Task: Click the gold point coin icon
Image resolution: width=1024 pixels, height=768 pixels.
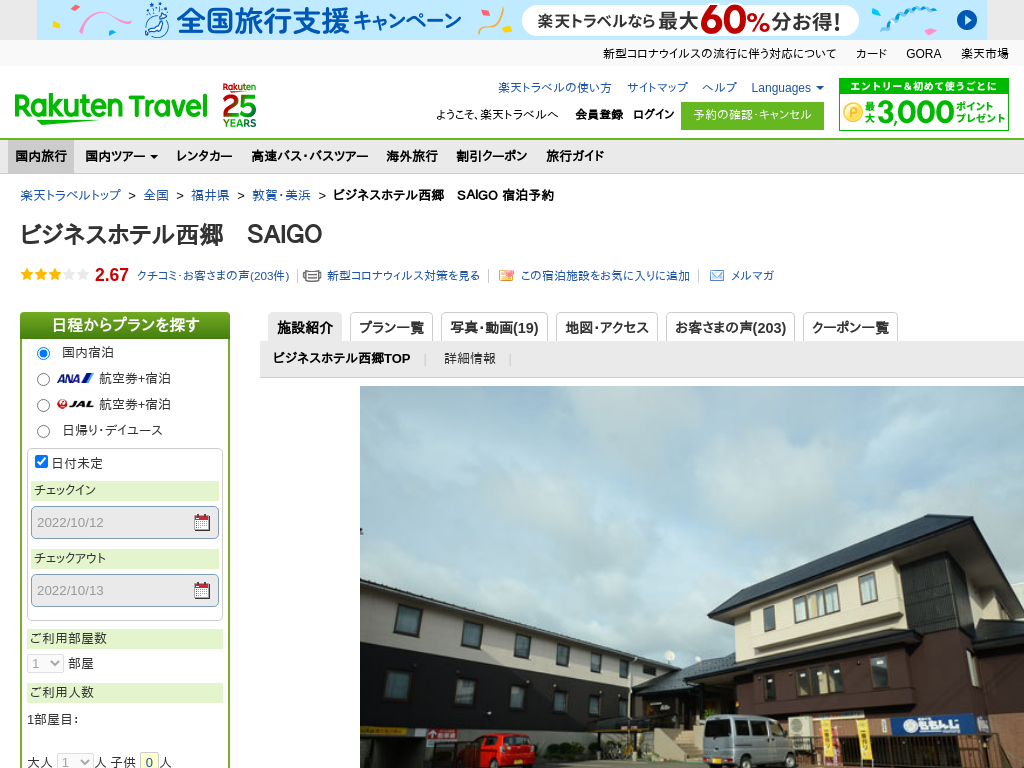Action: coord(852,112)
